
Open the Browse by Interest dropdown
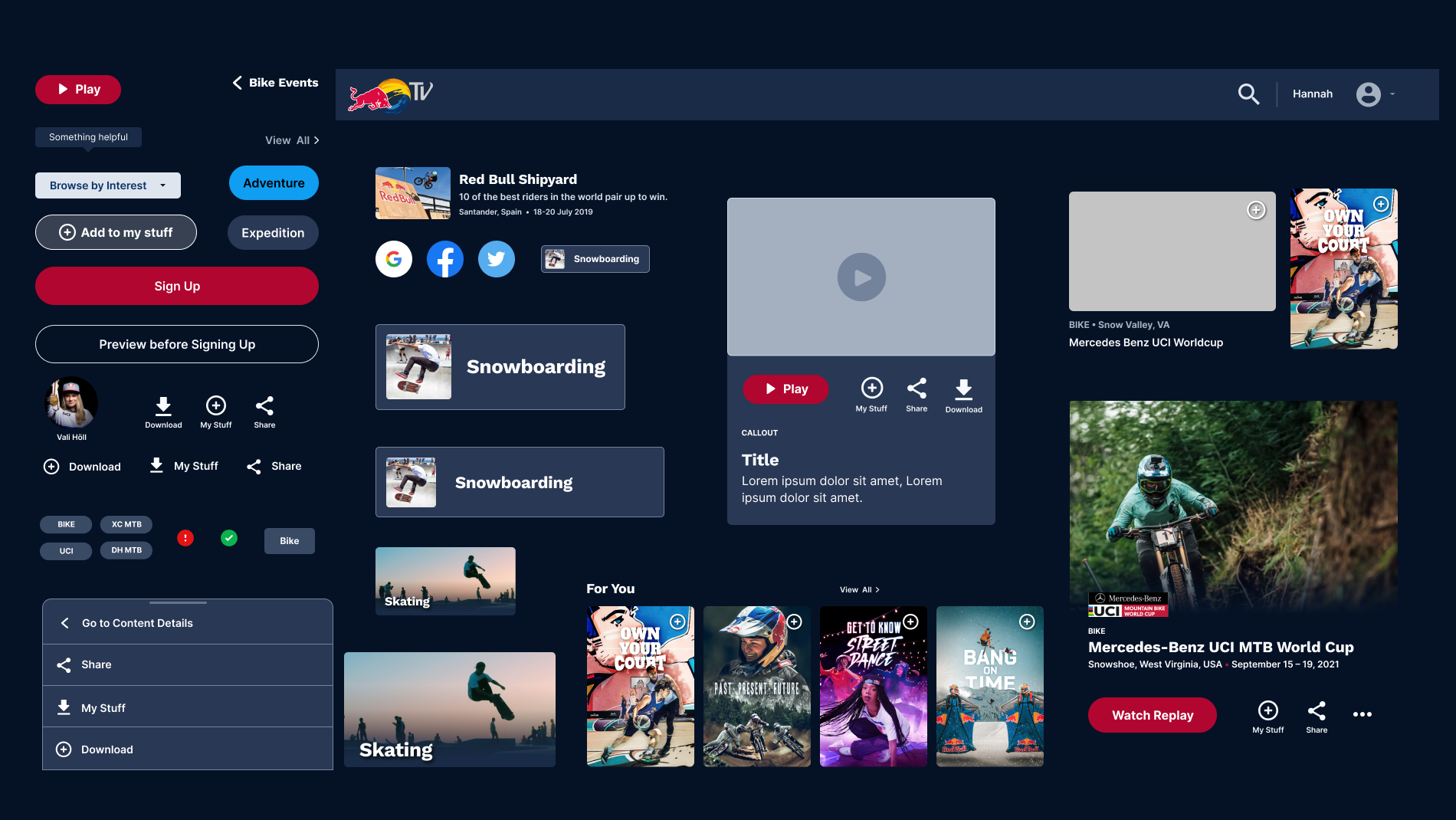[x=108, y=185]
